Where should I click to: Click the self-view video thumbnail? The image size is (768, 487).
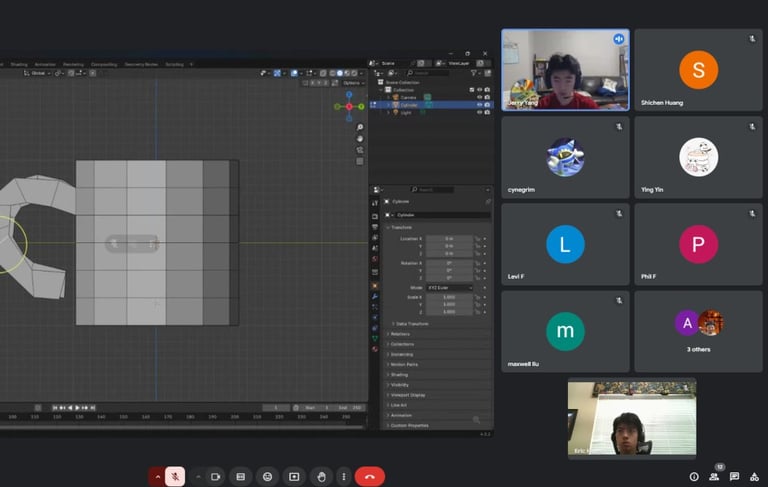(632, 418)
